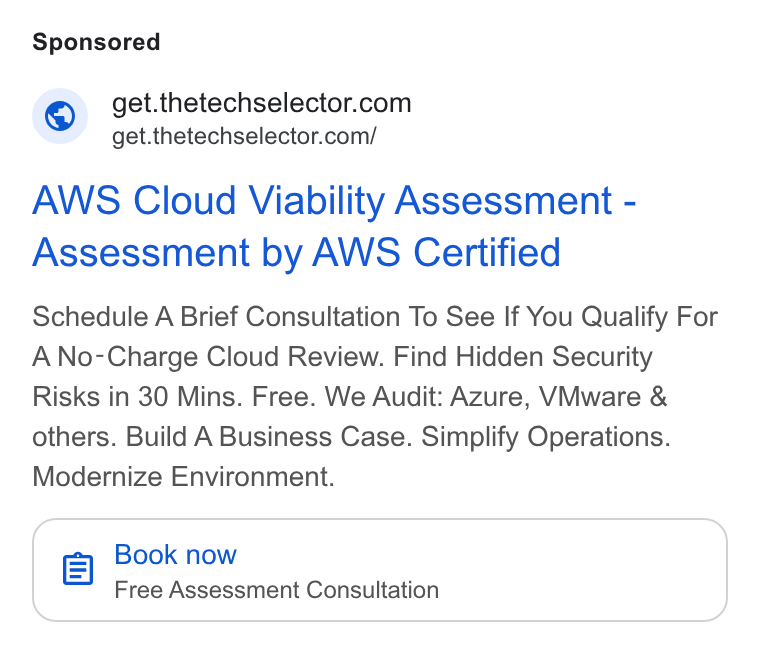Click headline line 'Assessment by AWS Certified'
760x654 pixels.
297,252
